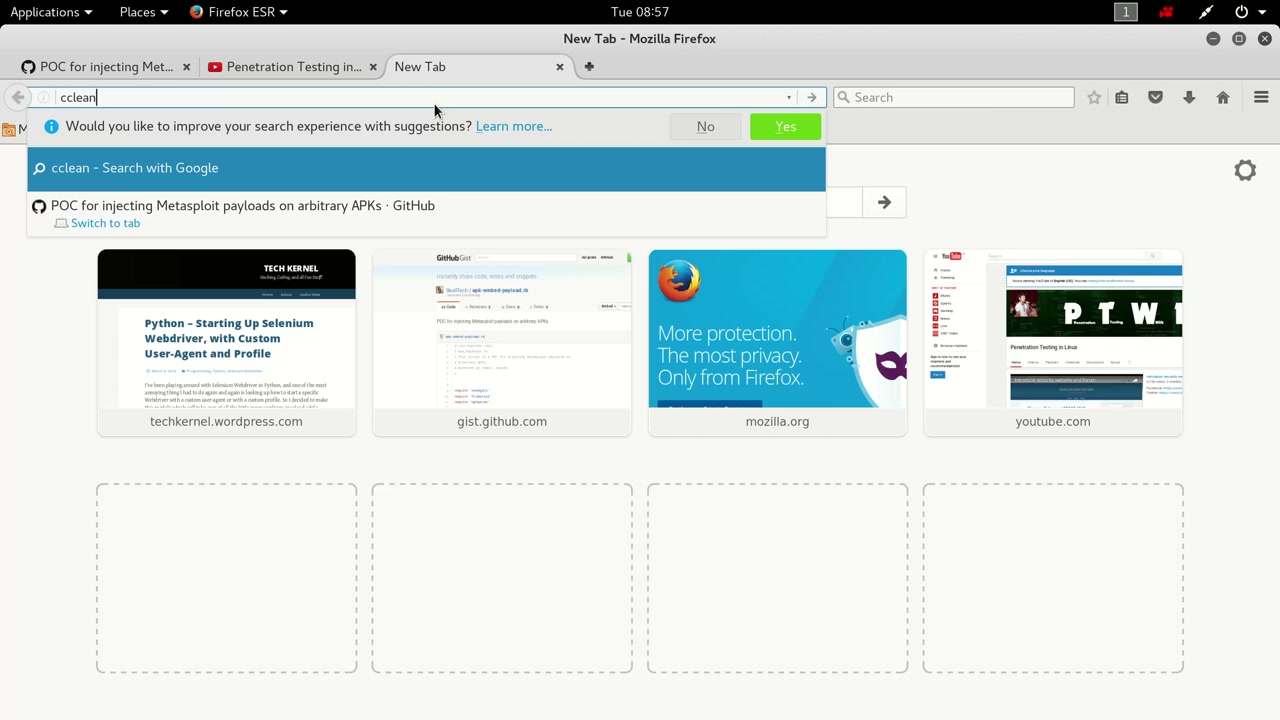
Task: Open the URL bar history dropdown arrow
Action: click(x=789, y=97)
